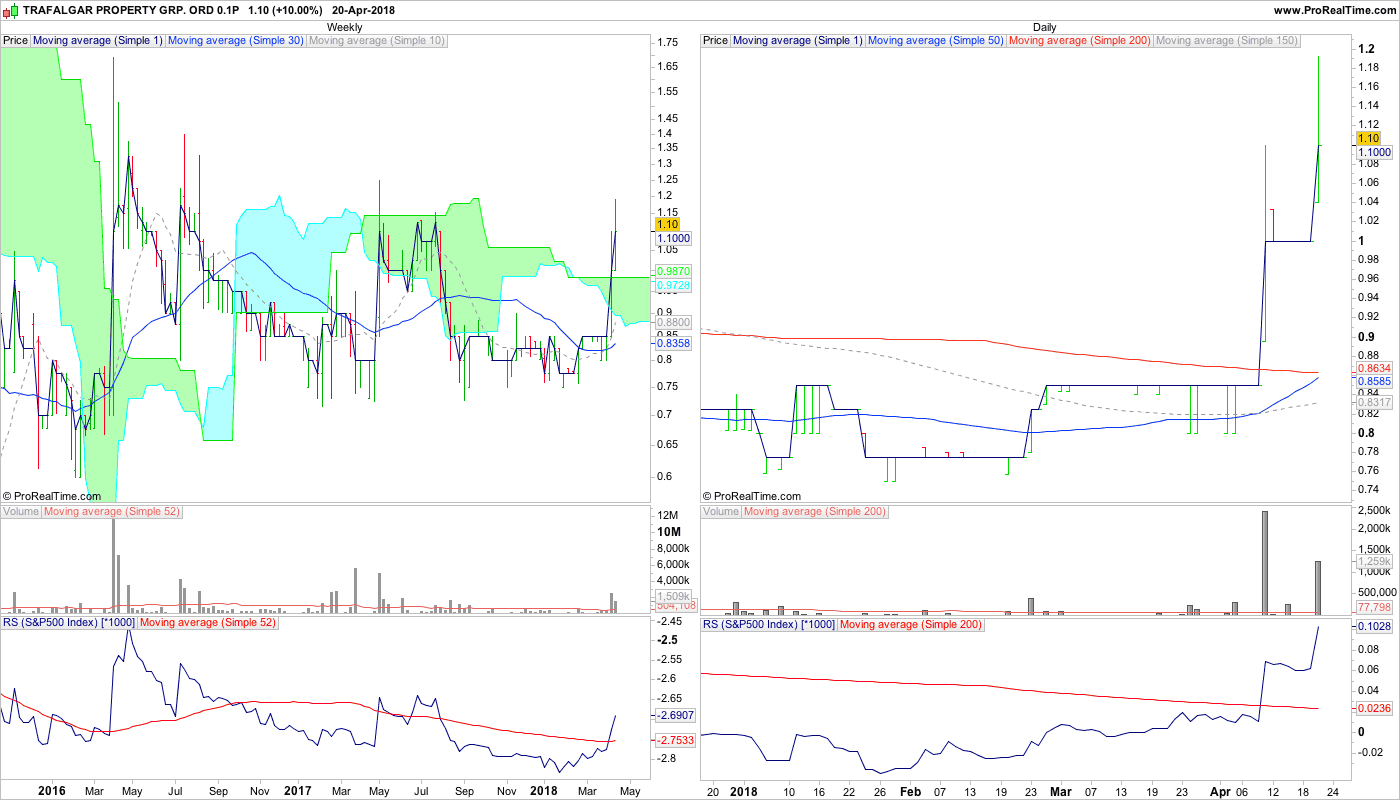Open the Price label on Daily chart
This screenshot has width=1400, height=800.
[716, 41]
